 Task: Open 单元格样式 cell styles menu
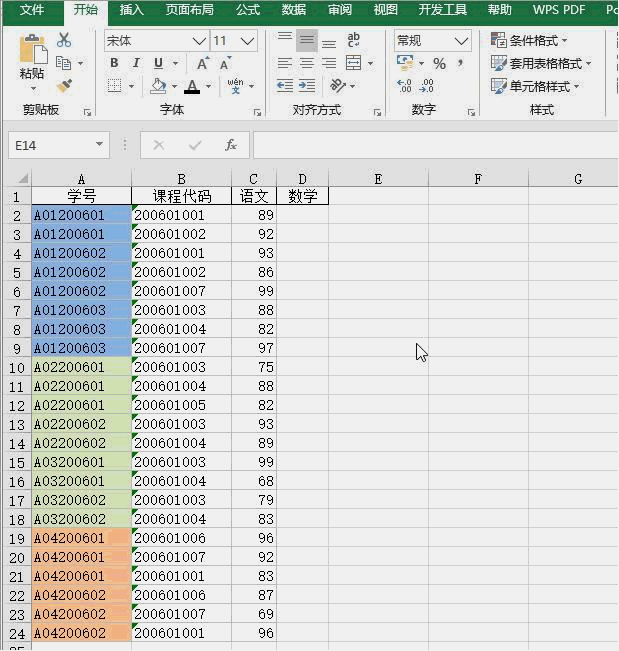click(x=535, y=86)
